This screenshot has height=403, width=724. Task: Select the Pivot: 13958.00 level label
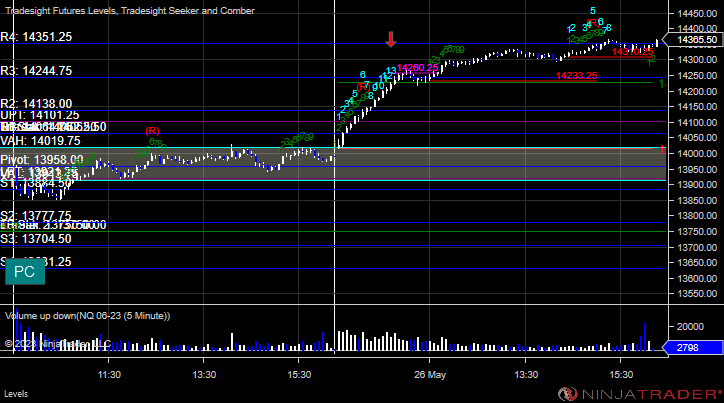pos(42,160)
